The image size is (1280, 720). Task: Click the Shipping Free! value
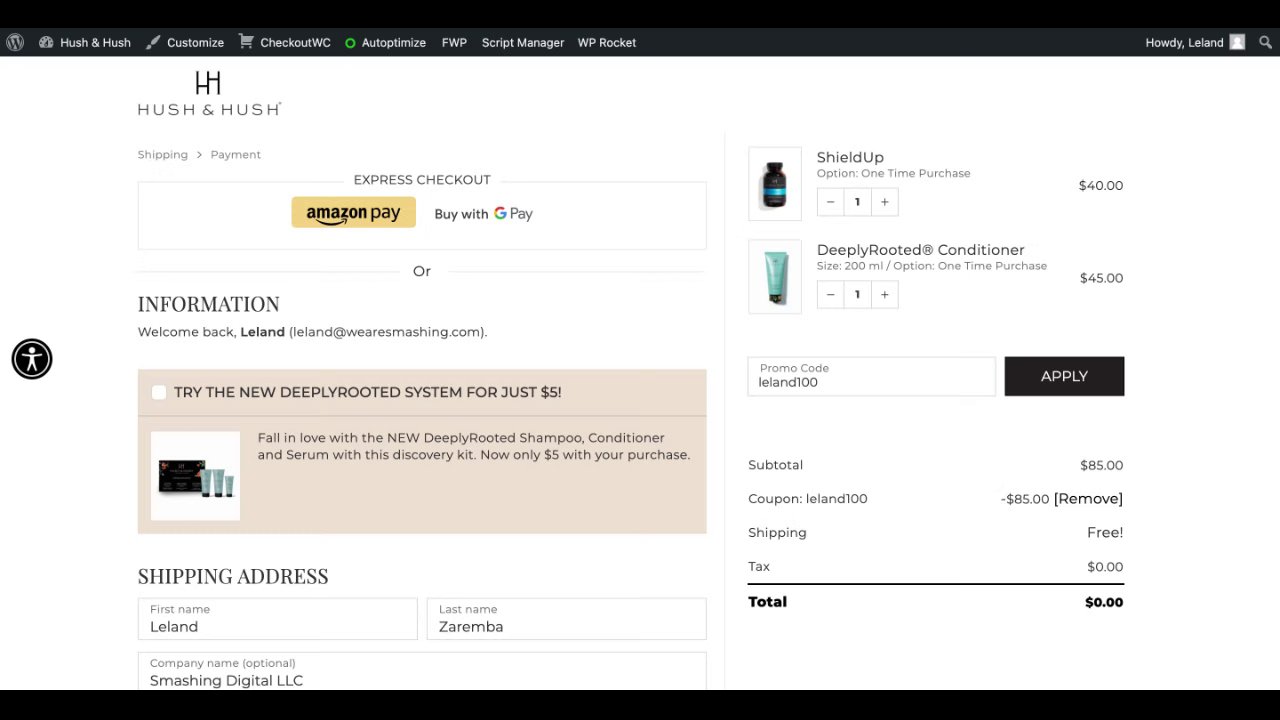[x=1105, y=533]
